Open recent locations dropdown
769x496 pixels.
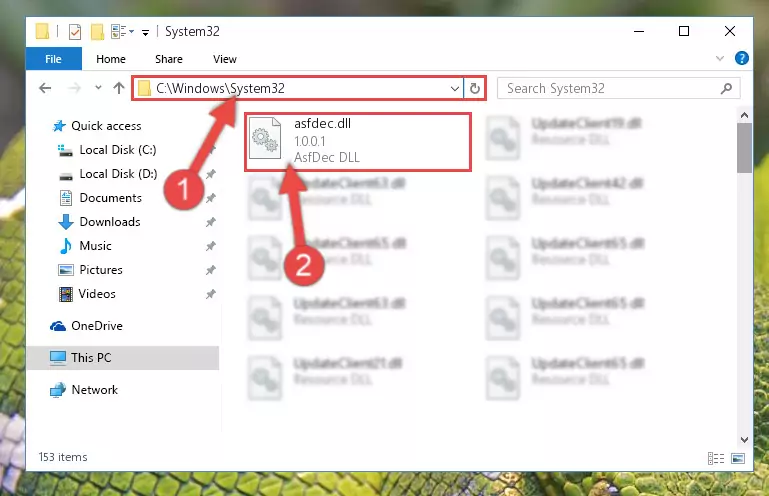pos(98,88)
